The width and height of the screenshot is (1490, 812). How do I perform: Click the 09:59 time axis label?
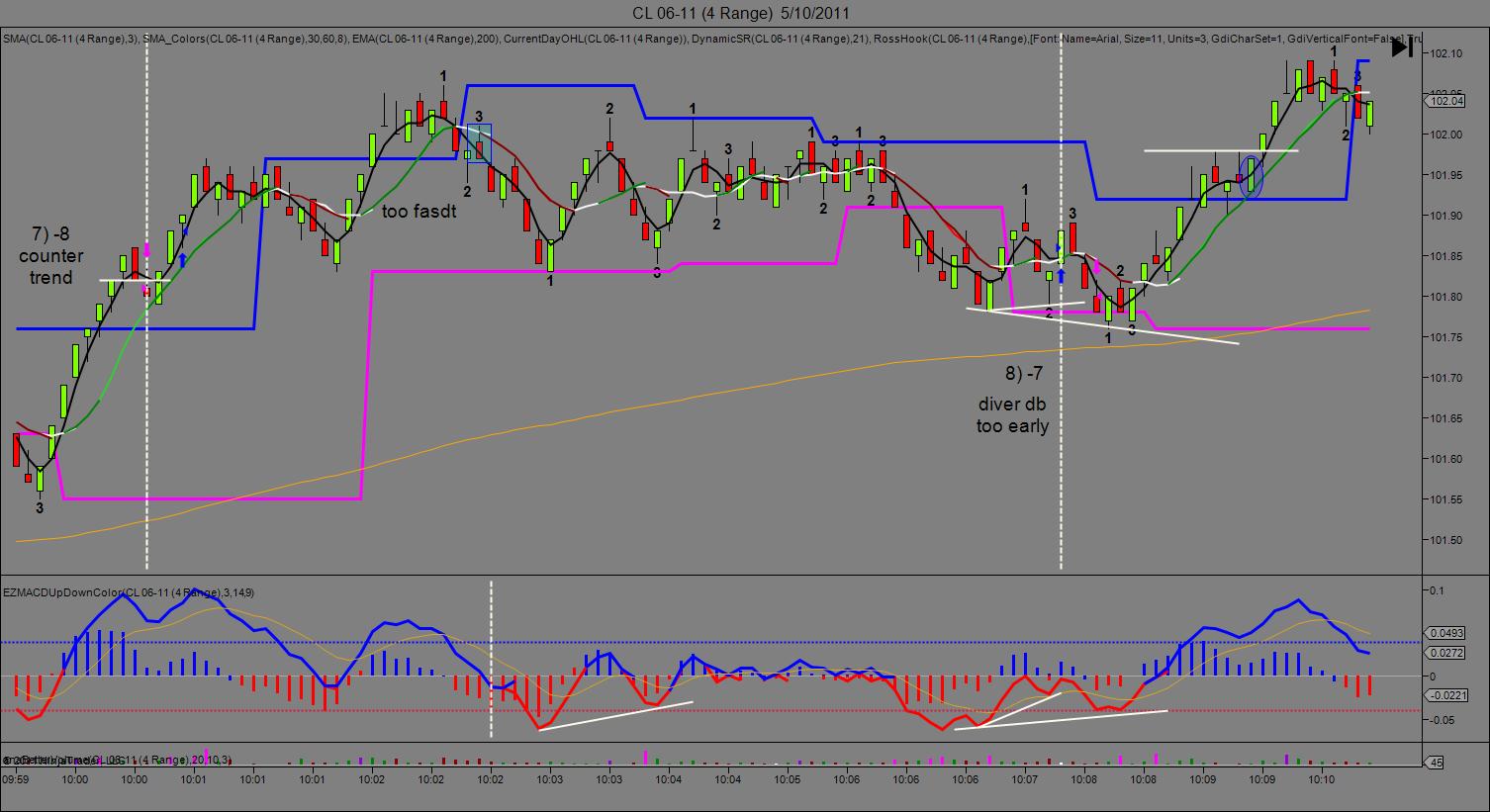point(16,780)
